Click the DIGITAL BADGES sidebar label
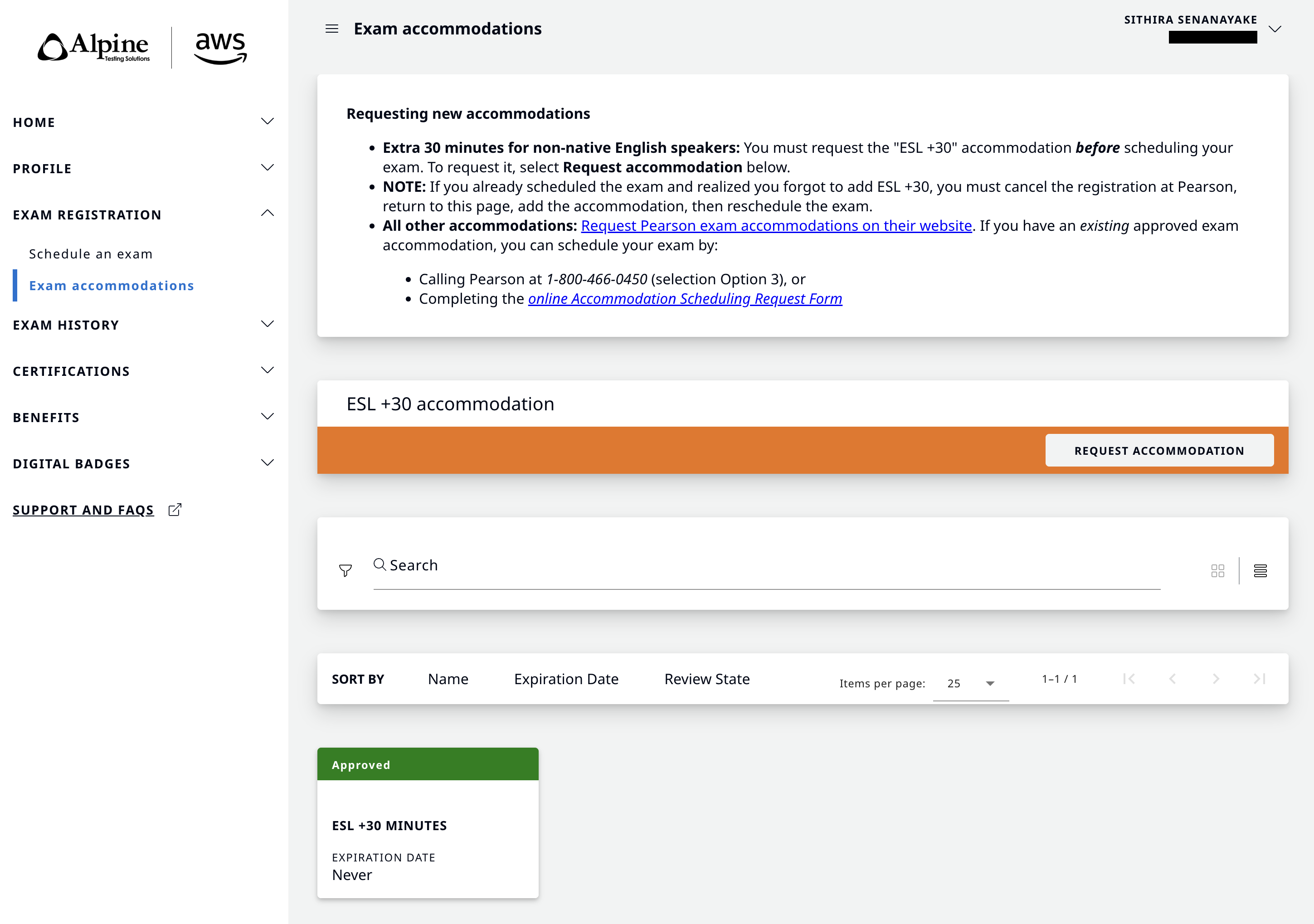This screenshot has width=1314, height=924. [72, 464]
